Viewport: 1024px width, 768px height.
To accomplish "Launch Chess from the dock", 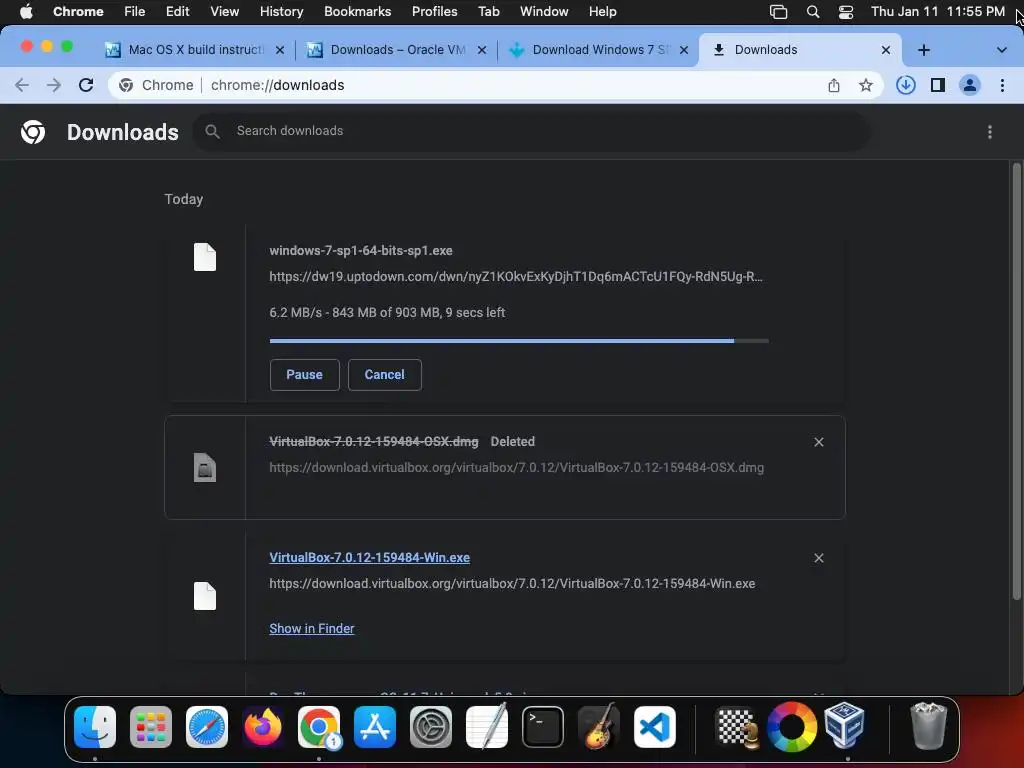I will [x=738, y=727].
